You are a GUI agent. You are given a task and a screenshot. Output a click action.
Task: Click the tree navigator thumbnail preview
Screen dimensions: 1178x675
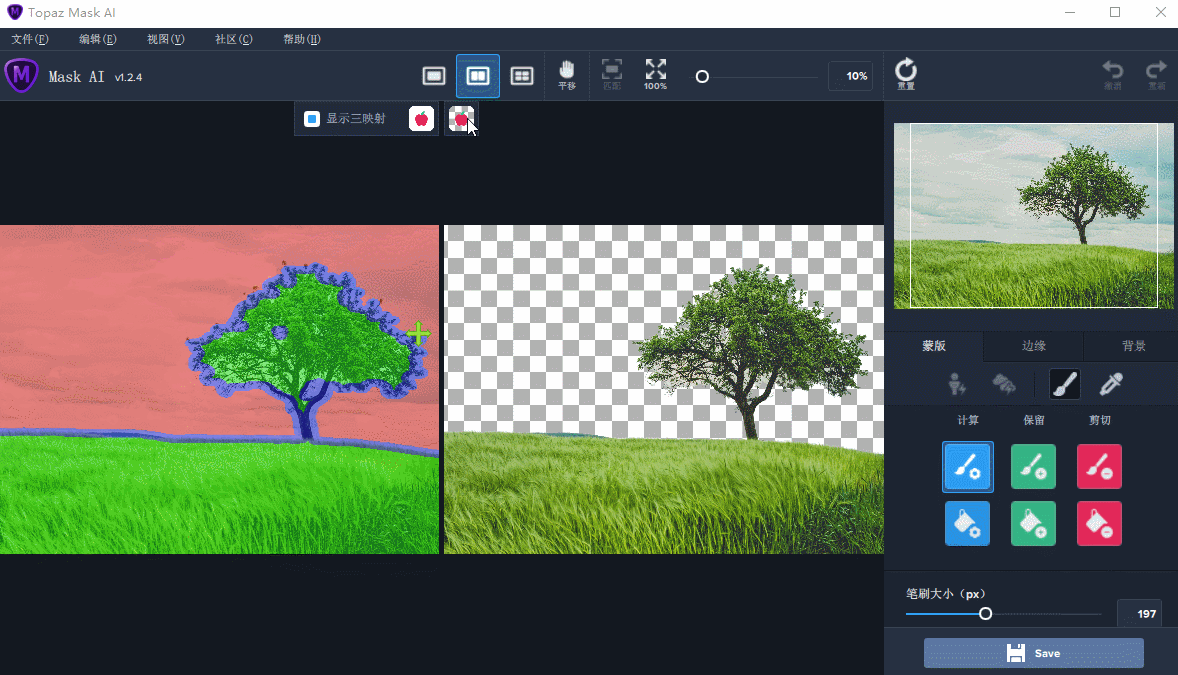pos(1033,216)
